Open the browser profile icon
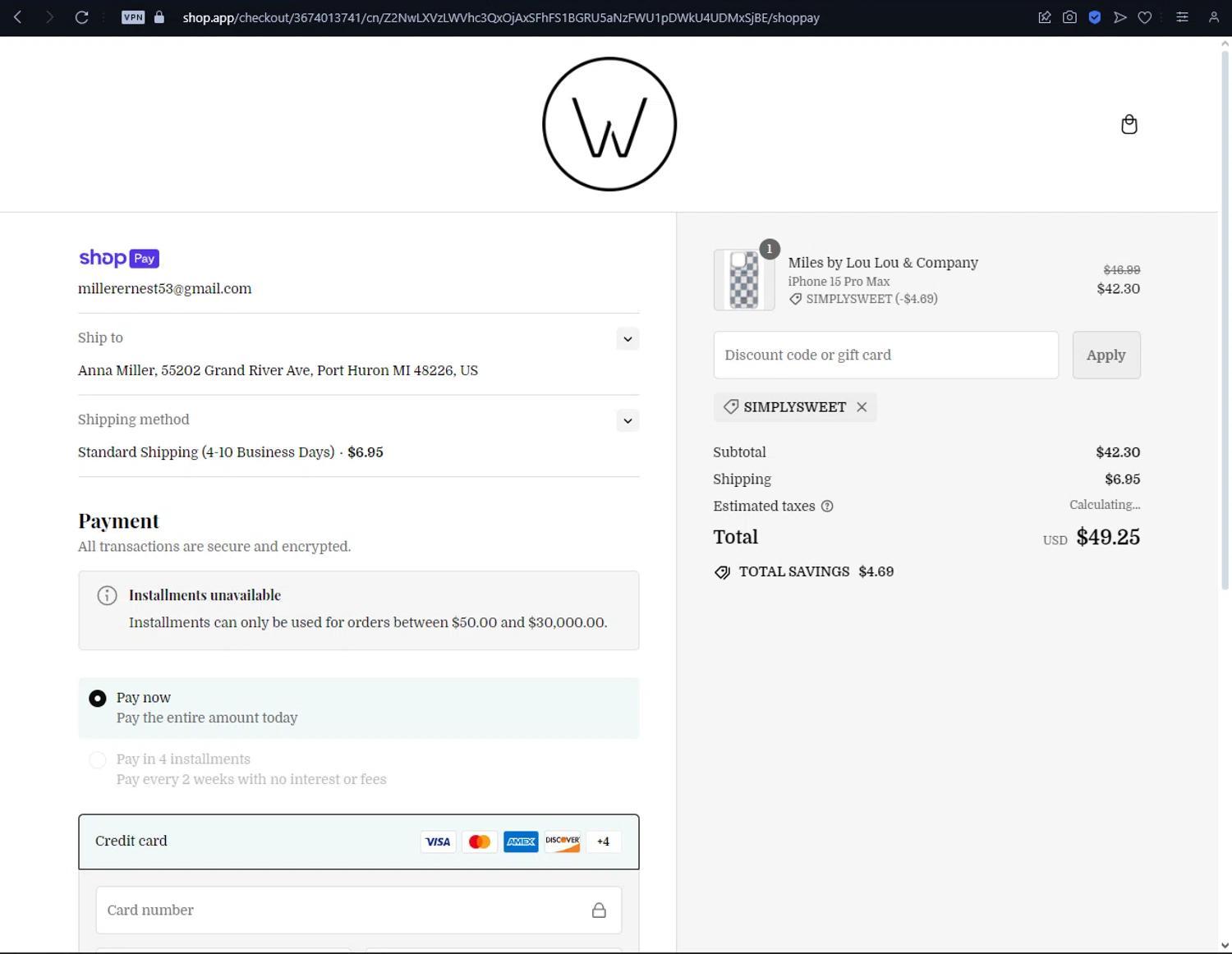 [x=1214, y=17]
